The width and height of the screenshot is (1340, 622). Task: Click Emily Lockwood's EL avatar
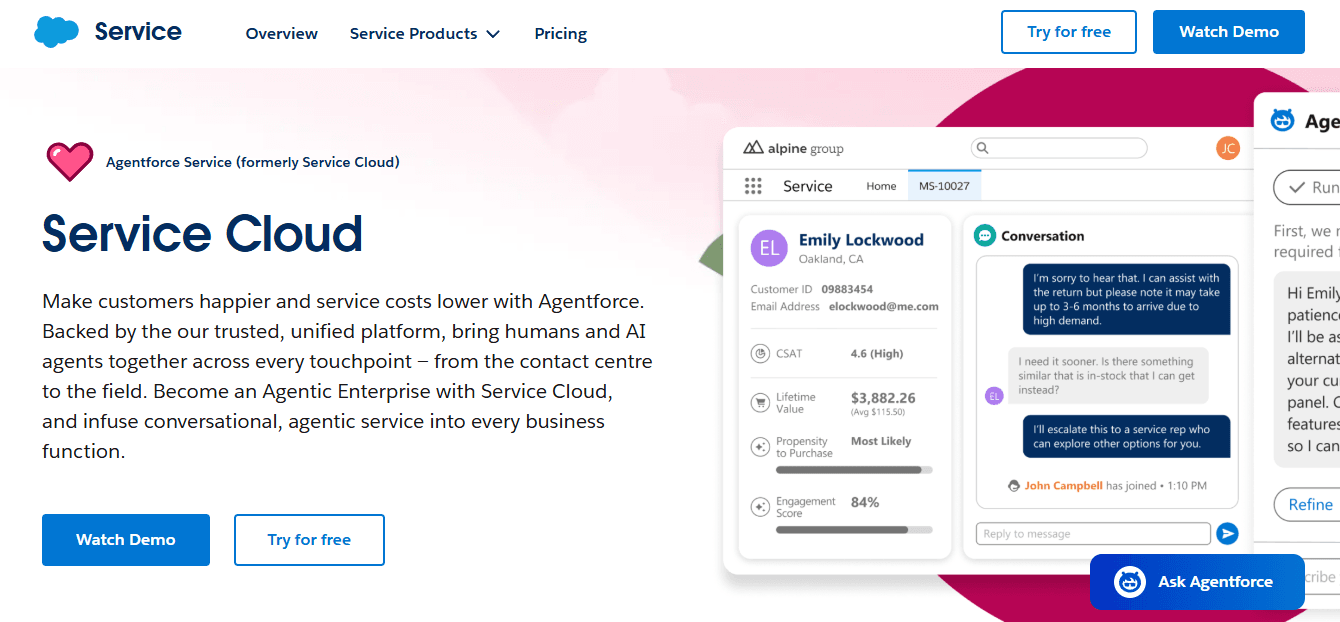(768, 247)
